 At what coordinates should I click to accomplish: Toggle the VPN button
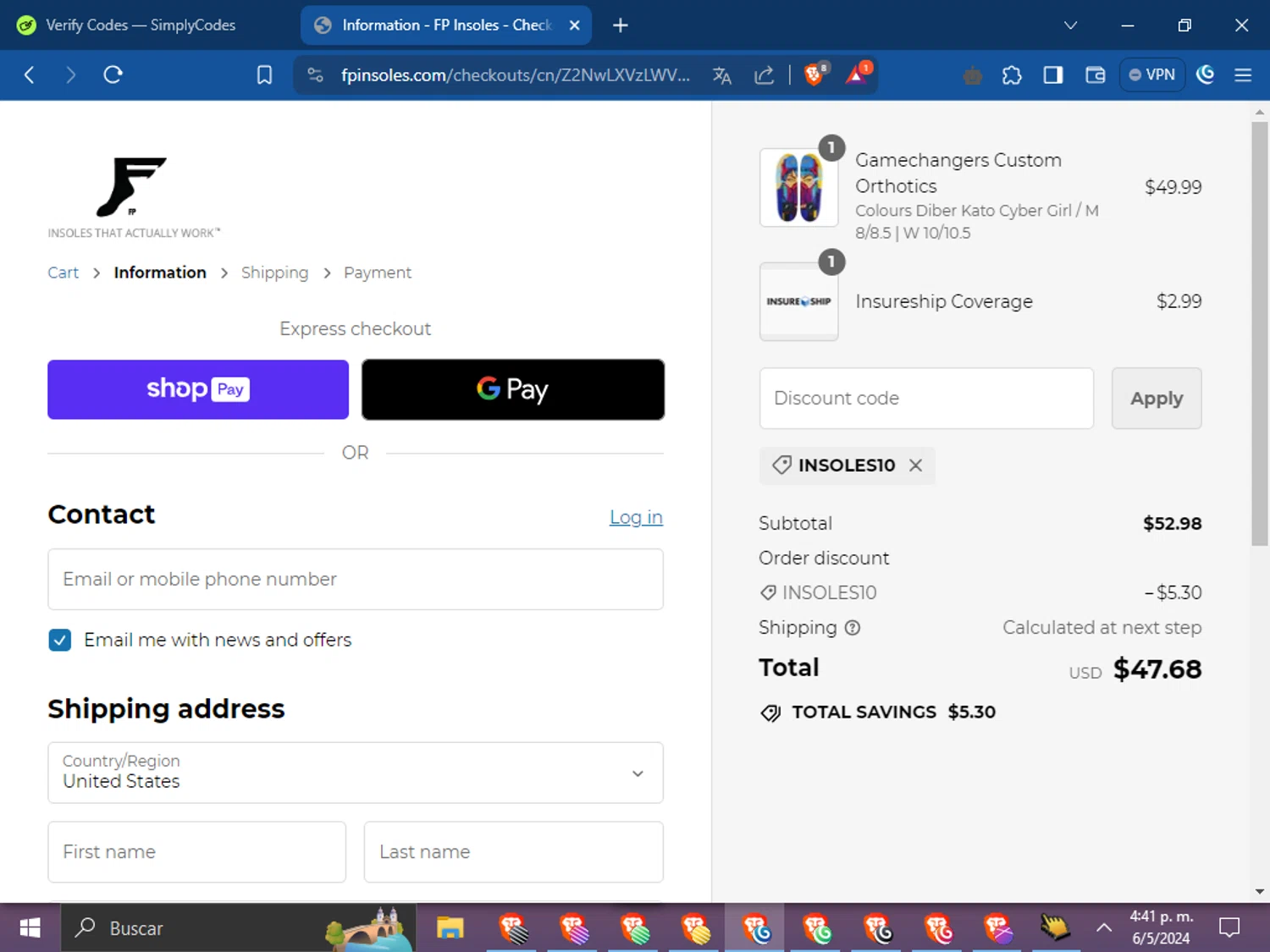1152,74
